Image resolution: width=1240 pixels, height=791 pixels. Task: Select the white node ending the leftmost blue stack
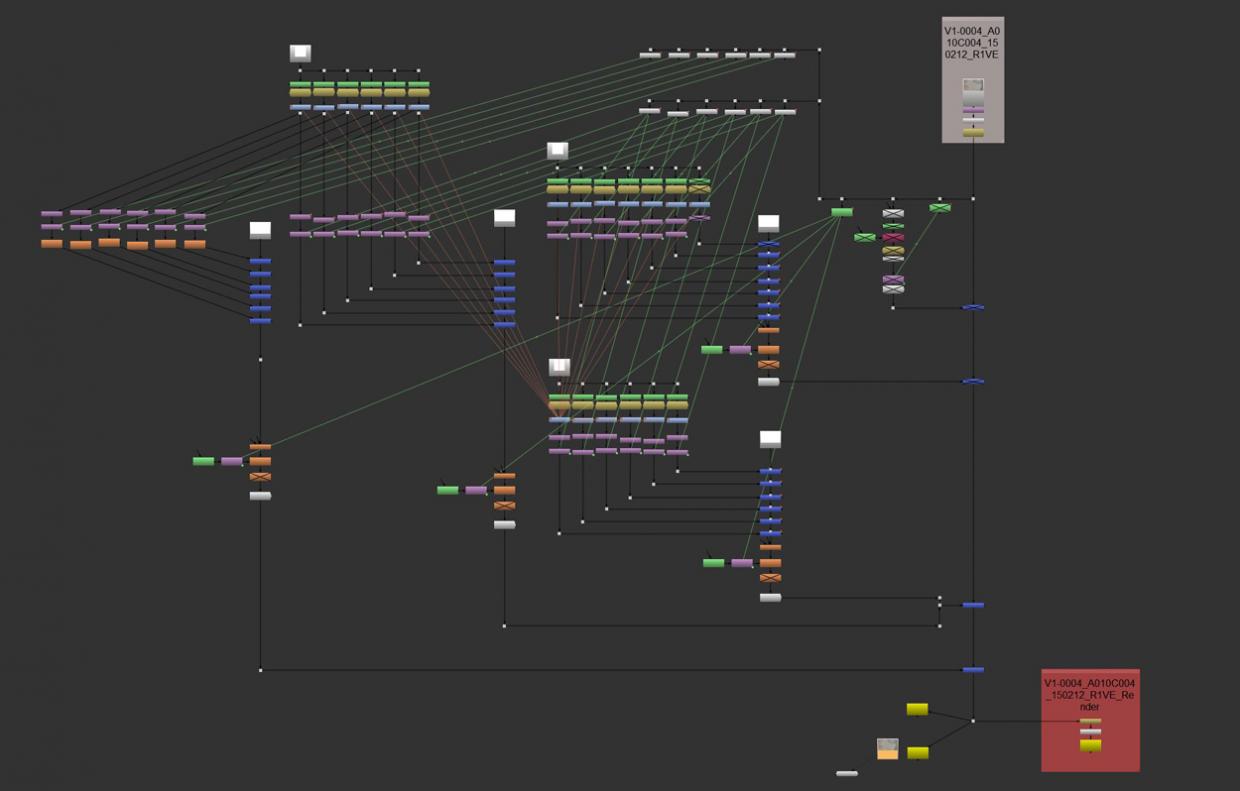click(x=260, y=495)
